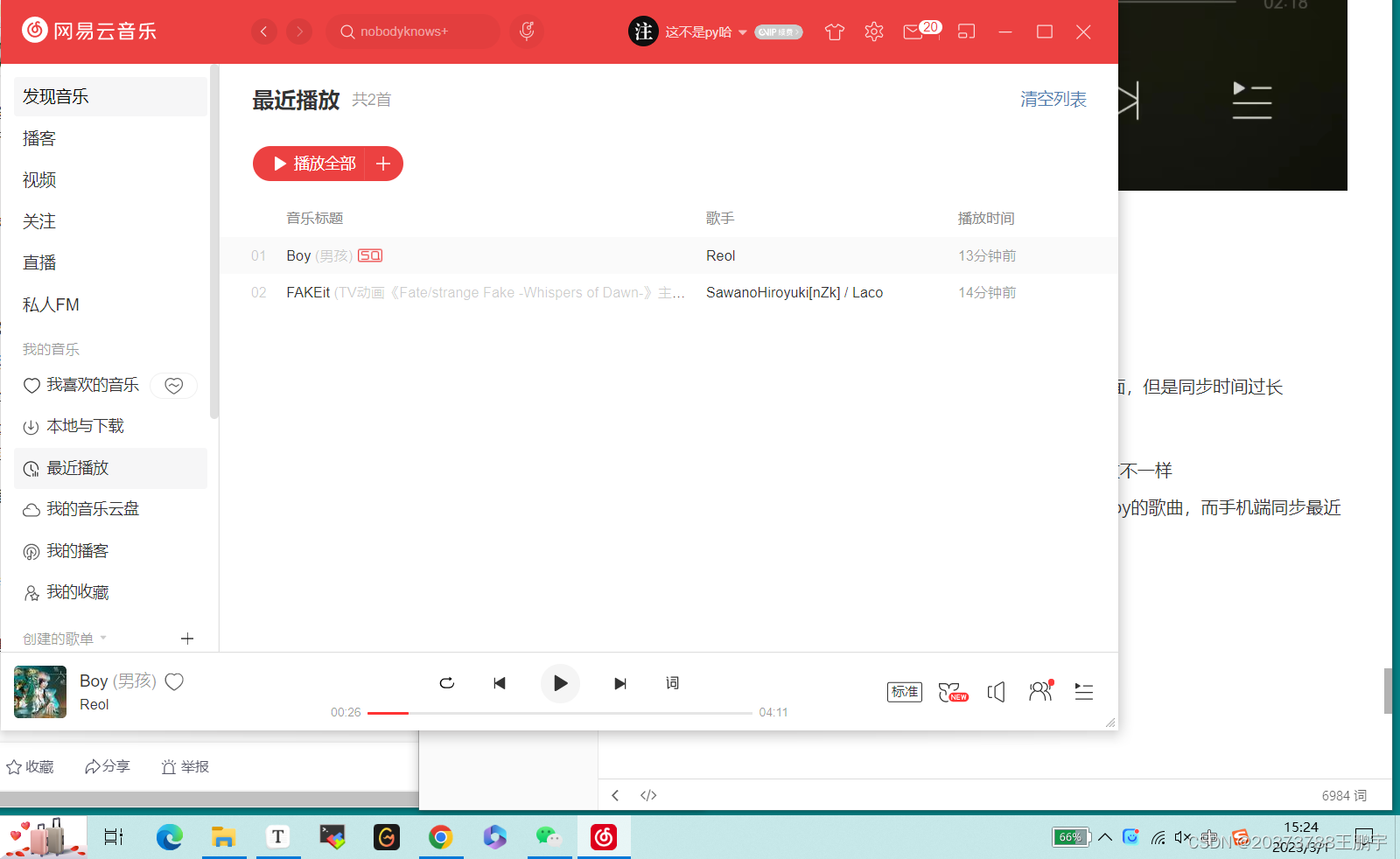
Task: Open sound effects icon with NEW badge
Action: 953,692
